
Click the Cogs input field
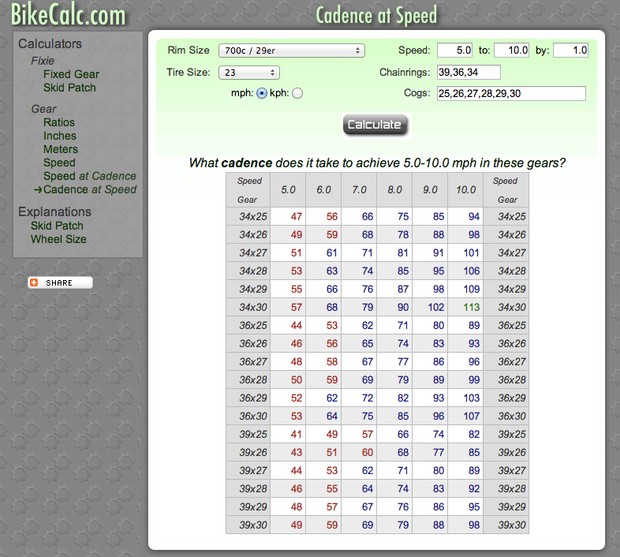pyautogui.click(x=511, y=94)
